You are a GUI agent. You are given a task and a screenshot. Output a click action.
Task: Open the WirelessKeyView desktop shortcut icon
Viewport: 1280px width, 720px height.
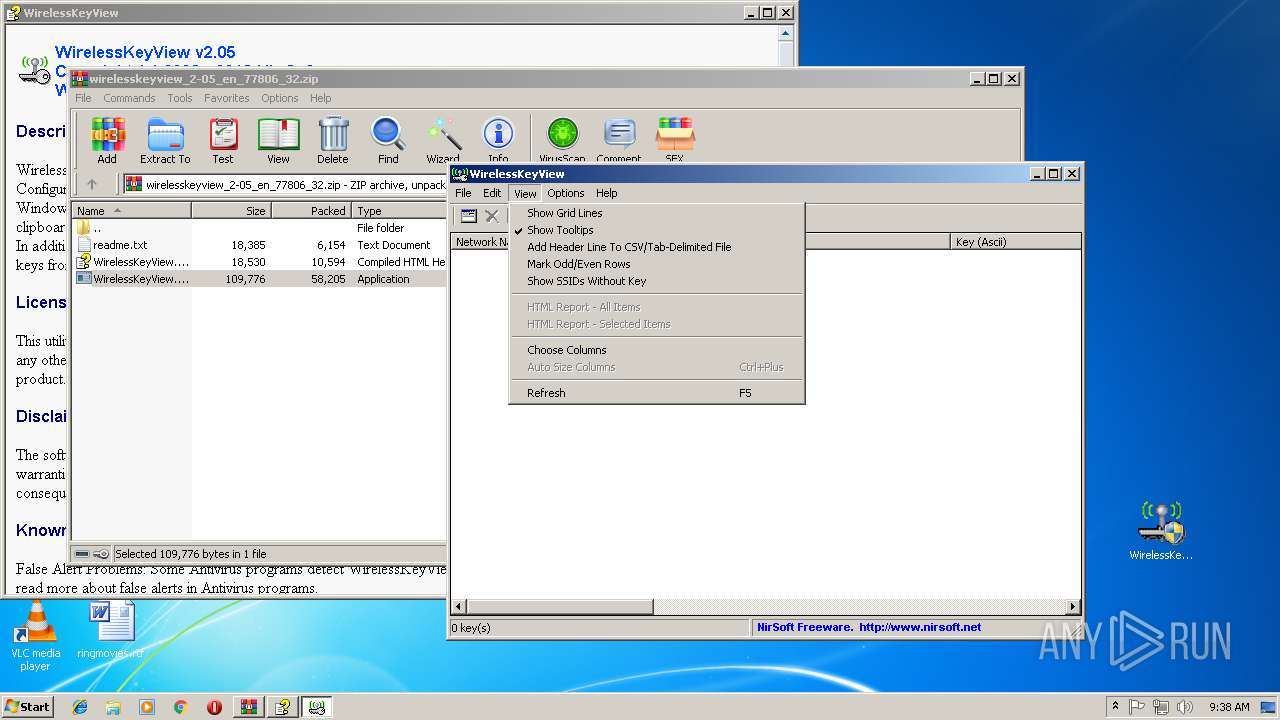coord(1161,531)
